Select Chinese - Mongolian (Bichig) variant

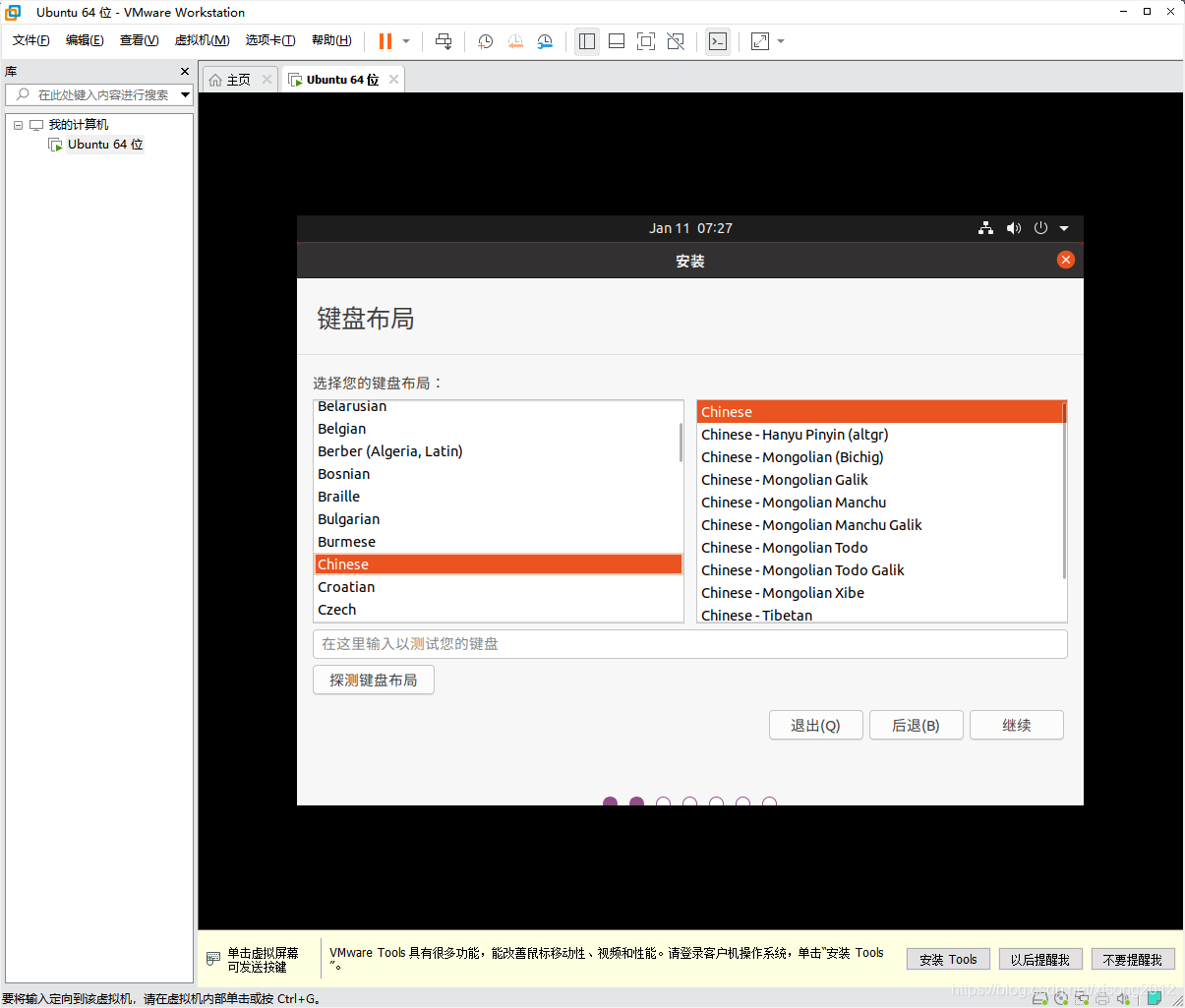(x=880, y=457)
